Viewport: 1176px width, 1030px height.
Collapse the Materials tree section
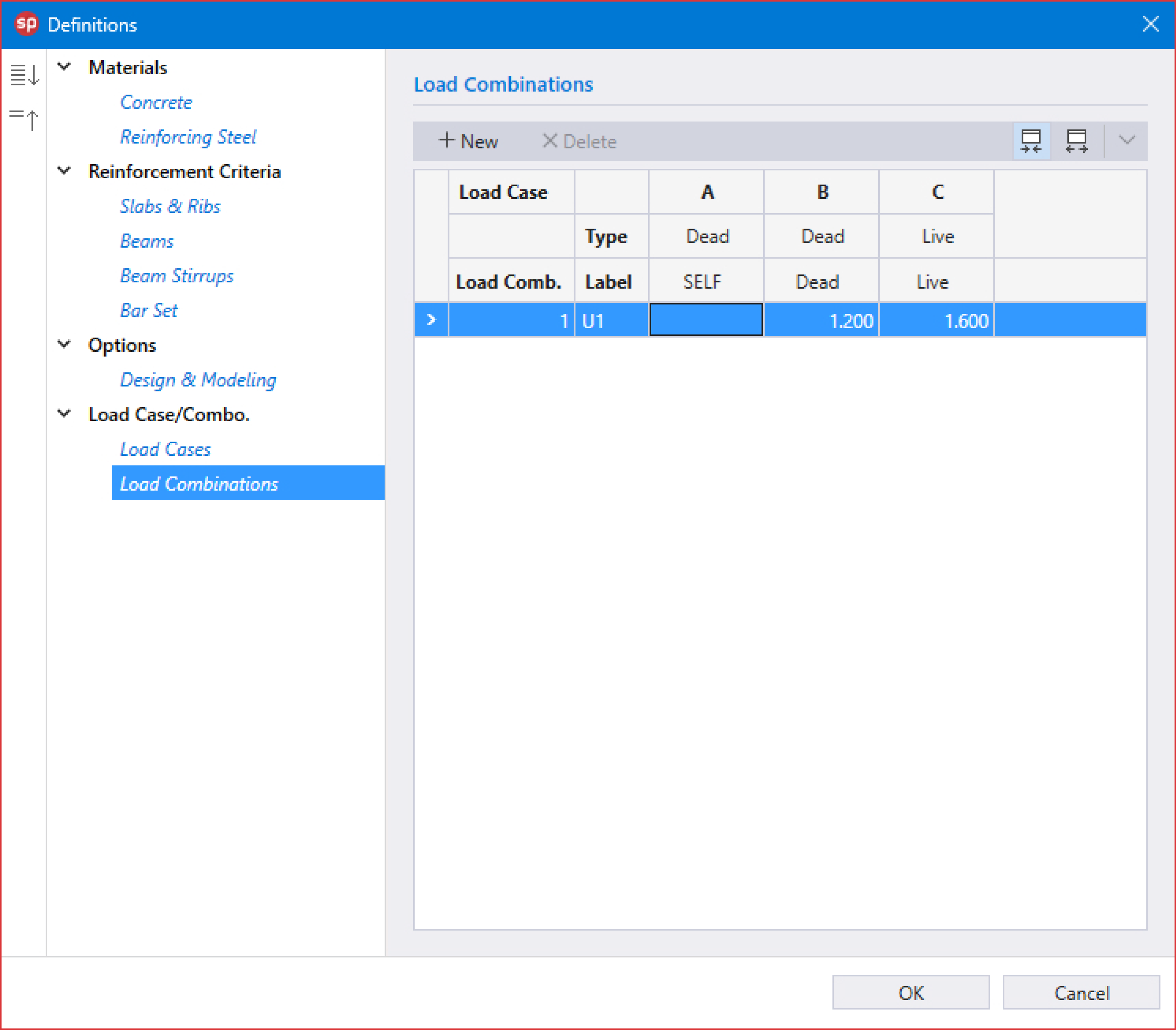click(65, 67)
